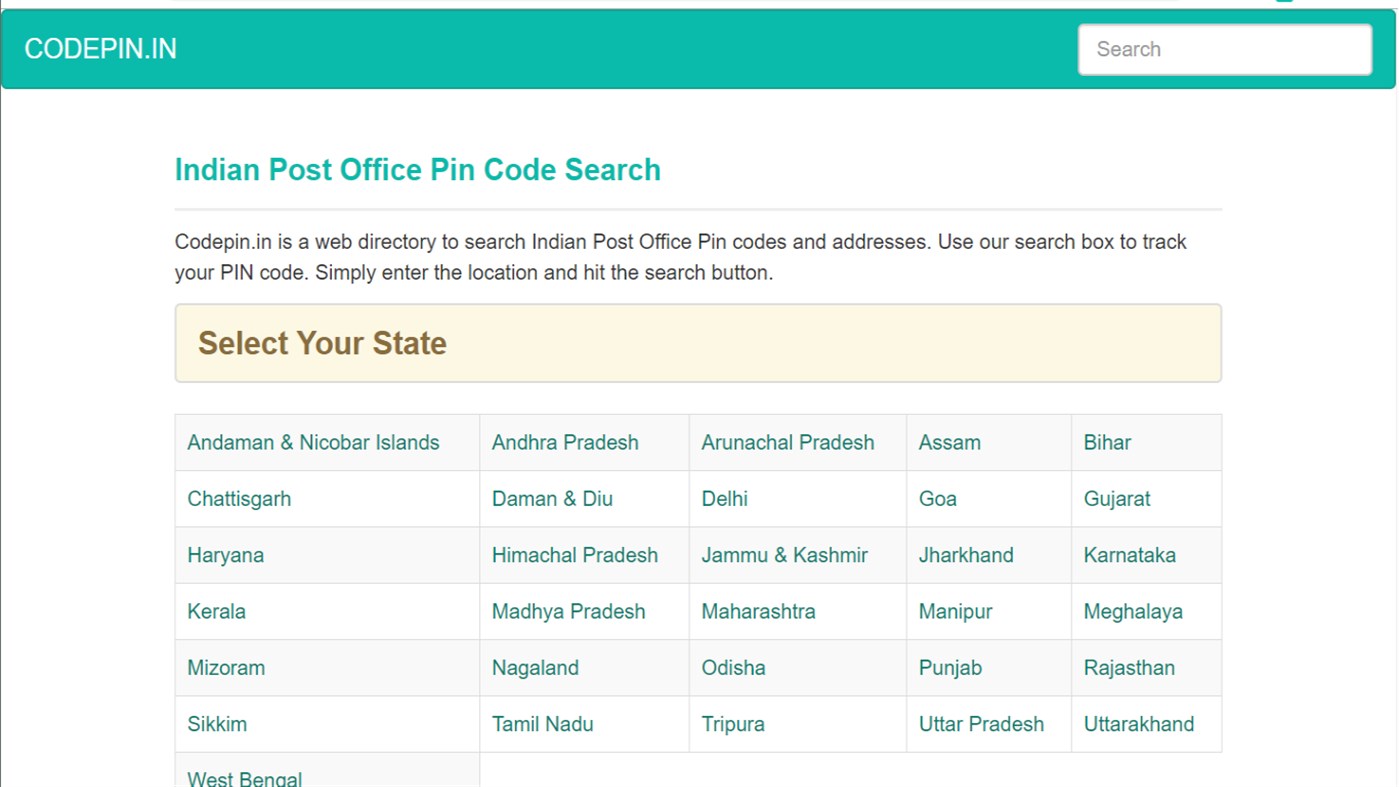Screen dimensions: 1399x787
Task: Select West Bengal at the bottom
Action: [244, 778]
